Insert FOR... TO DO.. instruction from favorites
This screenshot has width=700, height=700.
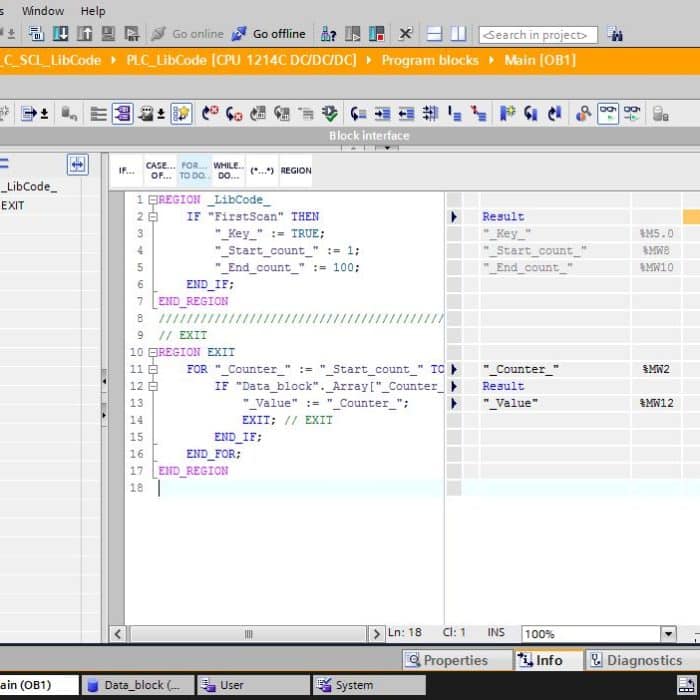195,171
